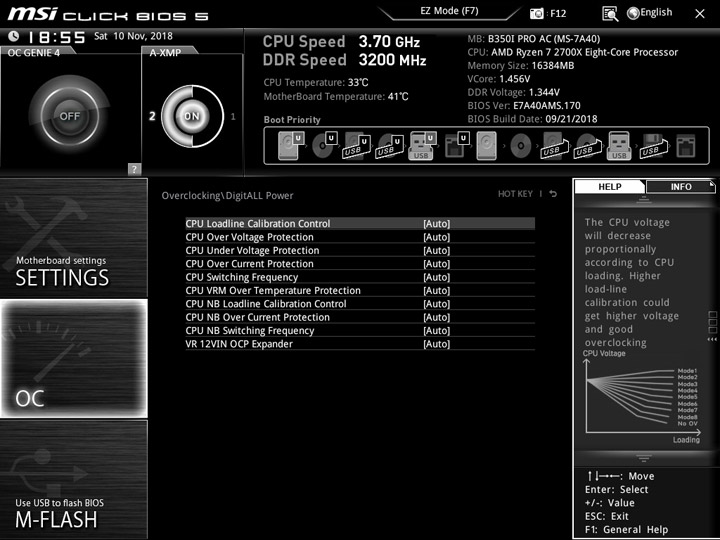Image resolution: width=720 pixels, height=540 pixels.
Task: Select the UEFI hard disk boot device icon
Action: tap(291, 146)
